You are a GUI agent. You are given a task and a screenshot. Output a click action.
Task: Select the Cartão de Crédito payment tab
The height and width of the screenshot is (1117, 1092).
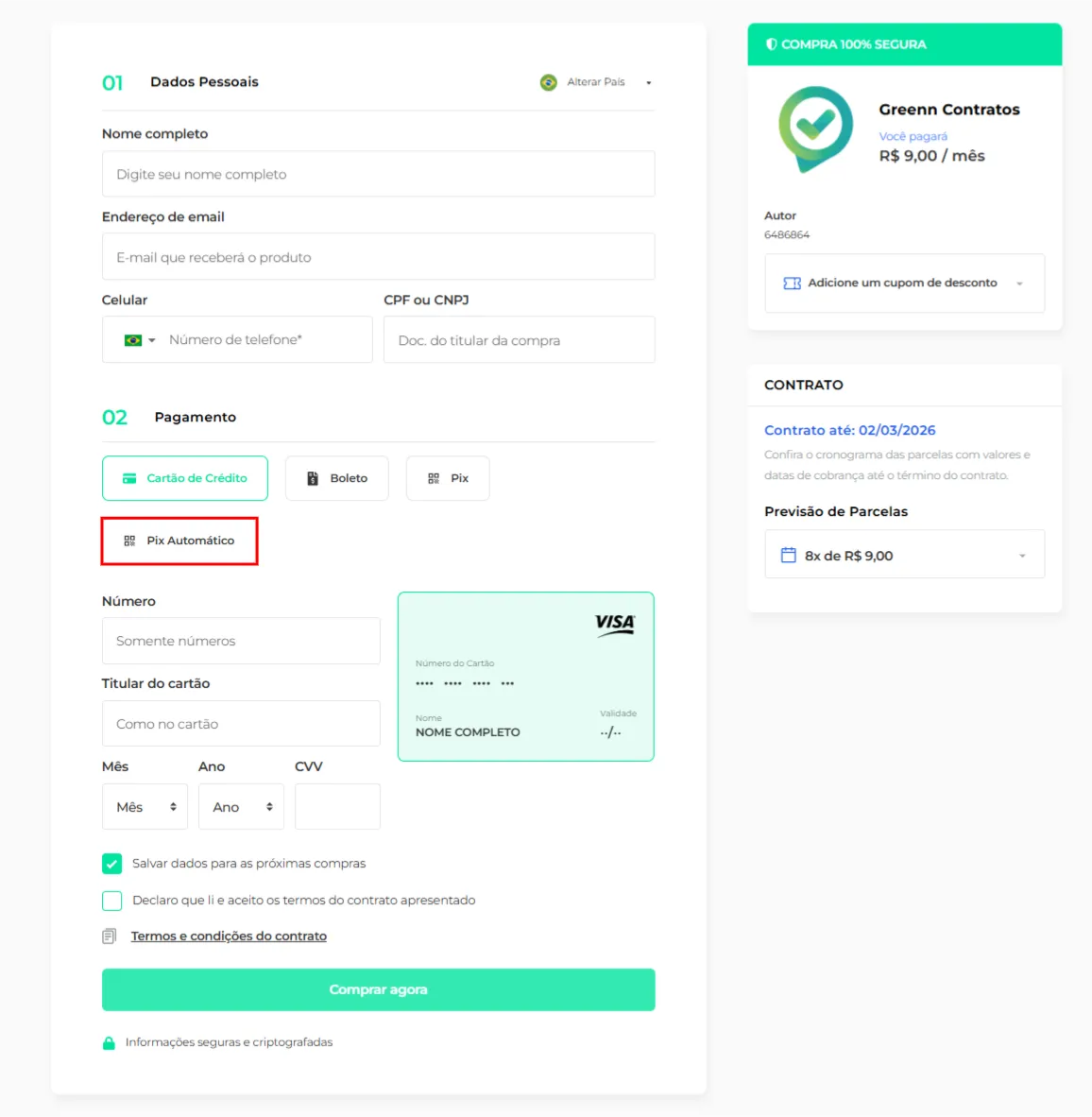click(185, 478)
